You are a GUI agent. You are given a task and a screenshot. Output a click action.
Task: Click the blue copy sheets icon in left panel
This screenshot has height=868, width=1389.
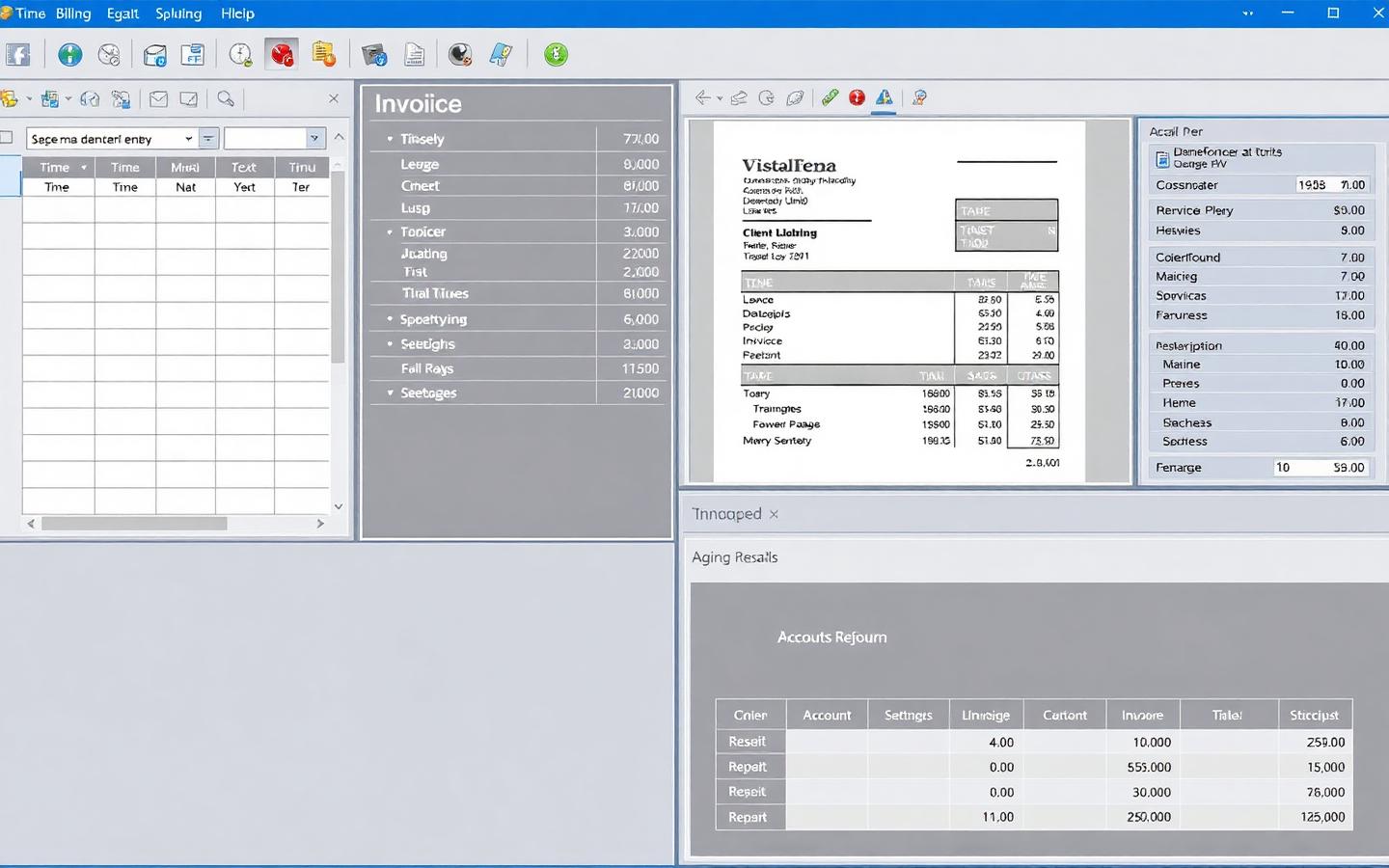pyautogui.click(x=50, y=98)
